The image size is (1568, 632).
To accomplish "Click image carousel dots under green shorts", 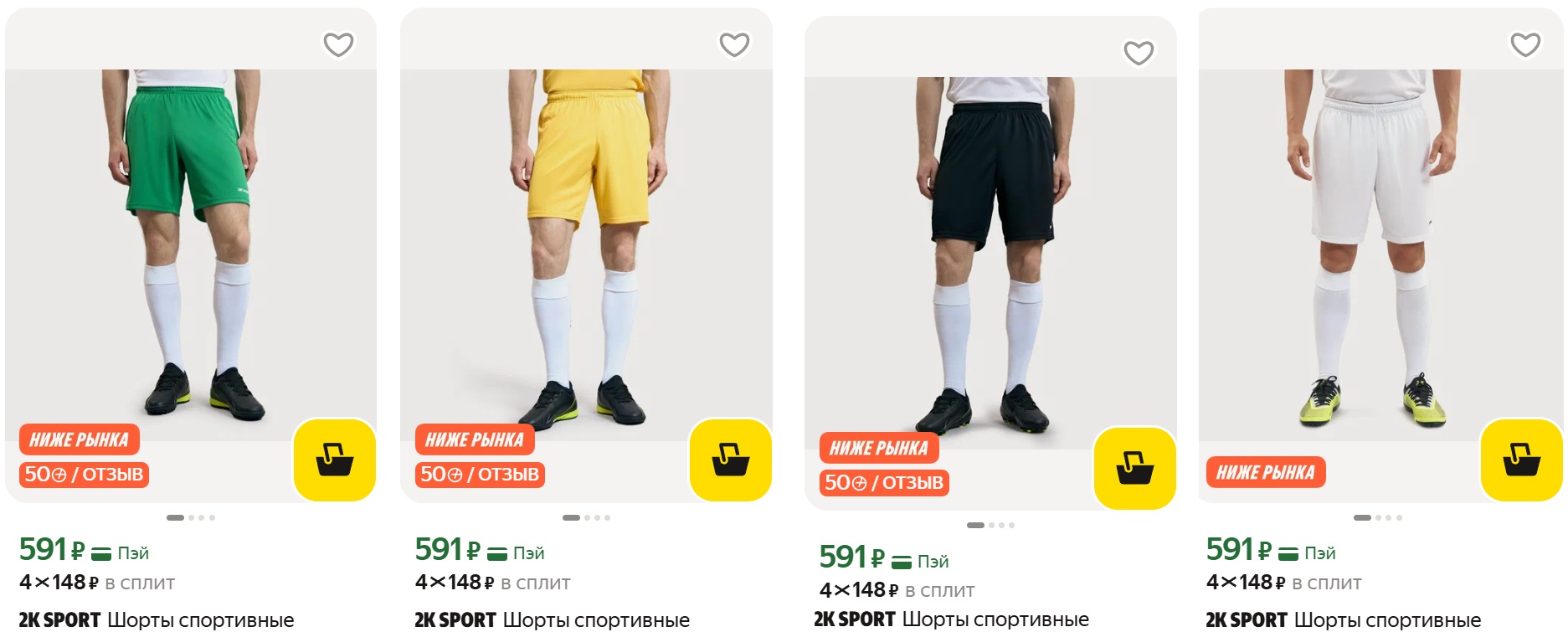I will click(191, 518).
